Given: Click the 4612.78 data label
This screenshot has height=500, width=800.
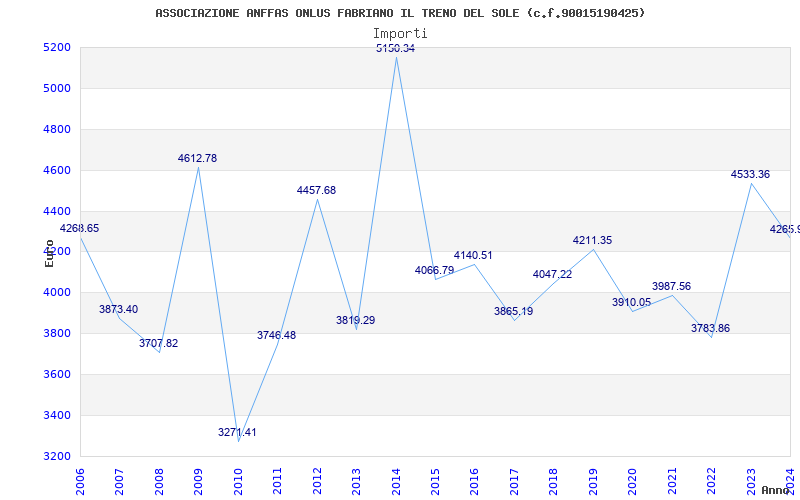Looking at the screenshot, I should [x=197, y=159].
